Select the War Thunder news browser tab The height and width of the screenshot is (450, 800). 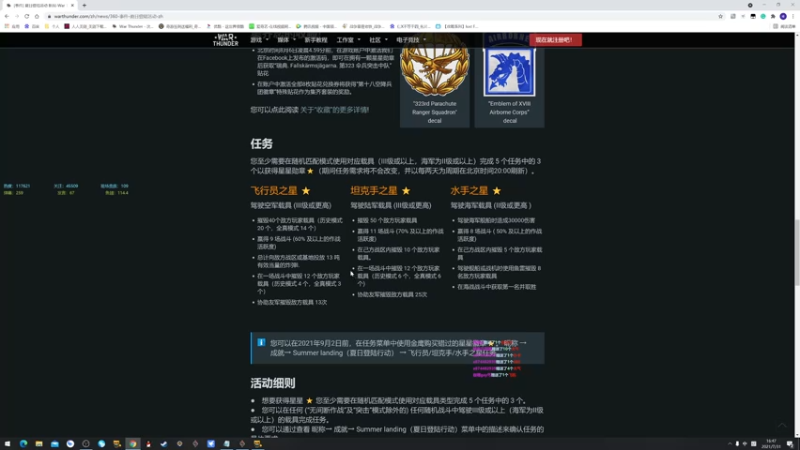[39, 5]
